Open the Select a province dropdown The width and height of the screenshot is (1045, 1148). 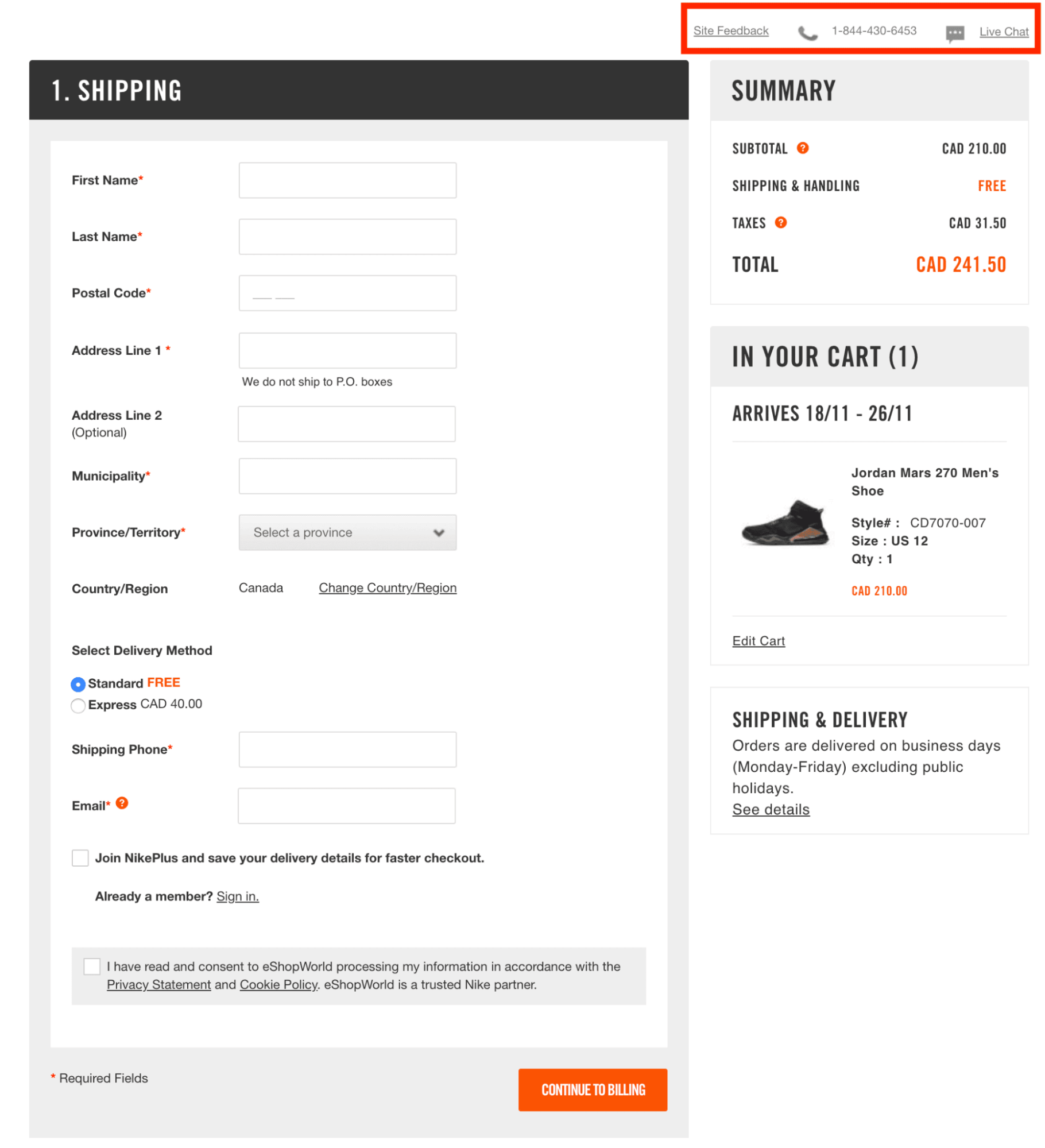[347, 532]
